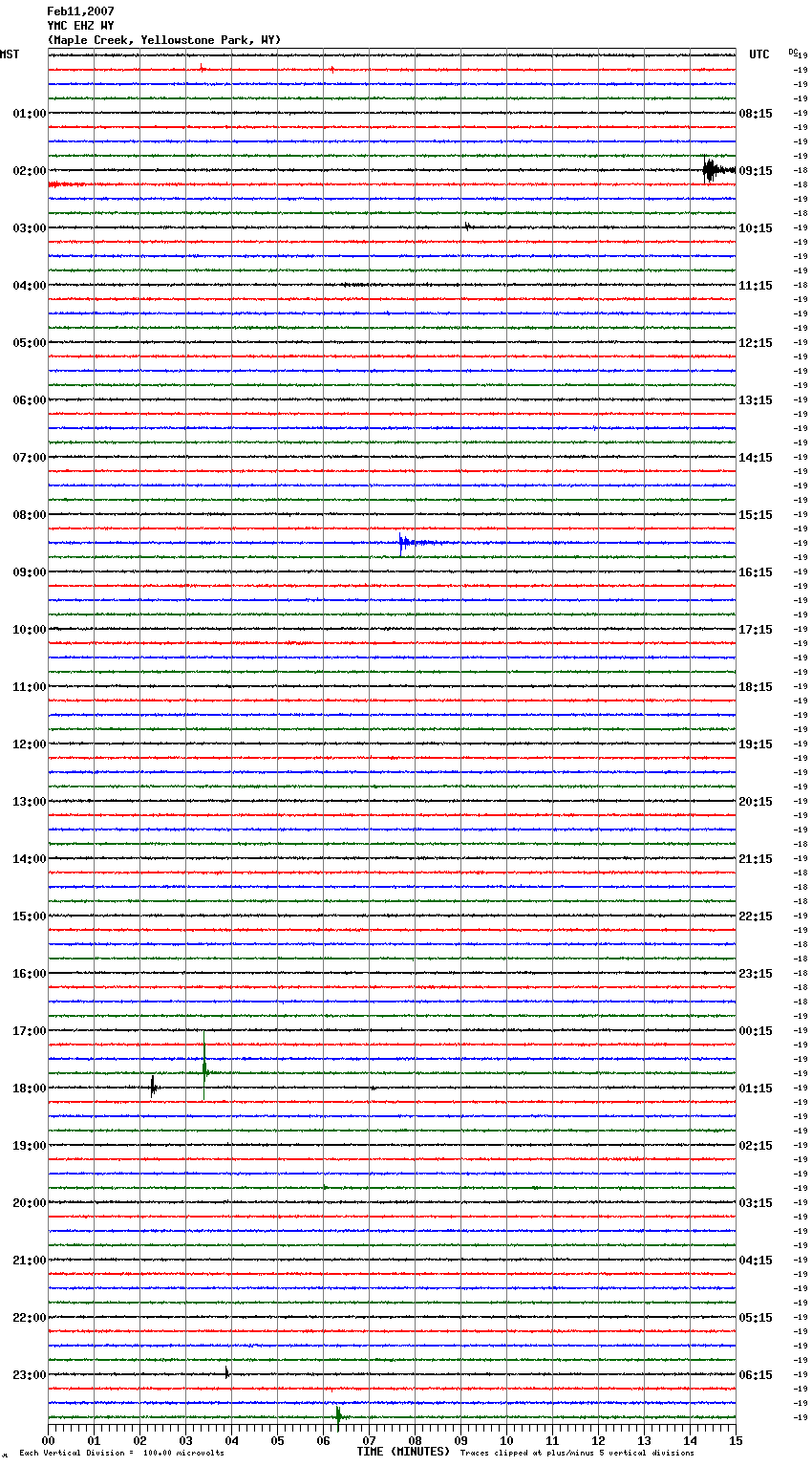Viewport: 812px width, 1466px height.
Task: Select the 06:00 MST row label
Action: (30, 400)
